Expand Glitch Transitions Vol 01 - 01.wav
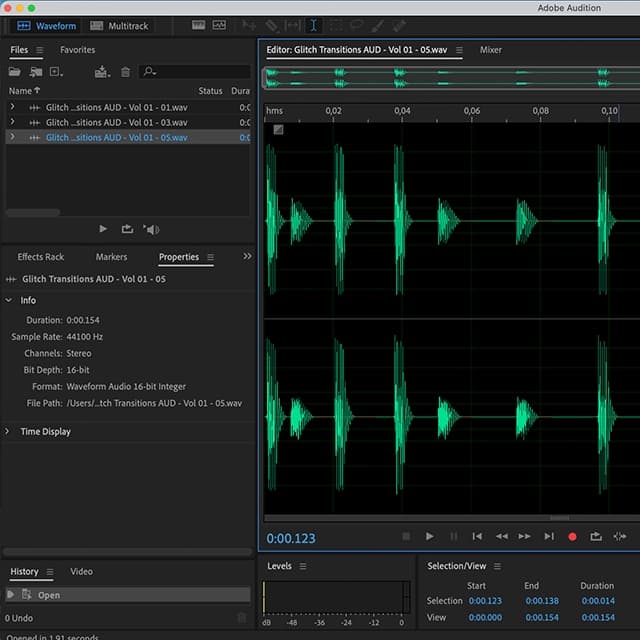 (12, 107)
